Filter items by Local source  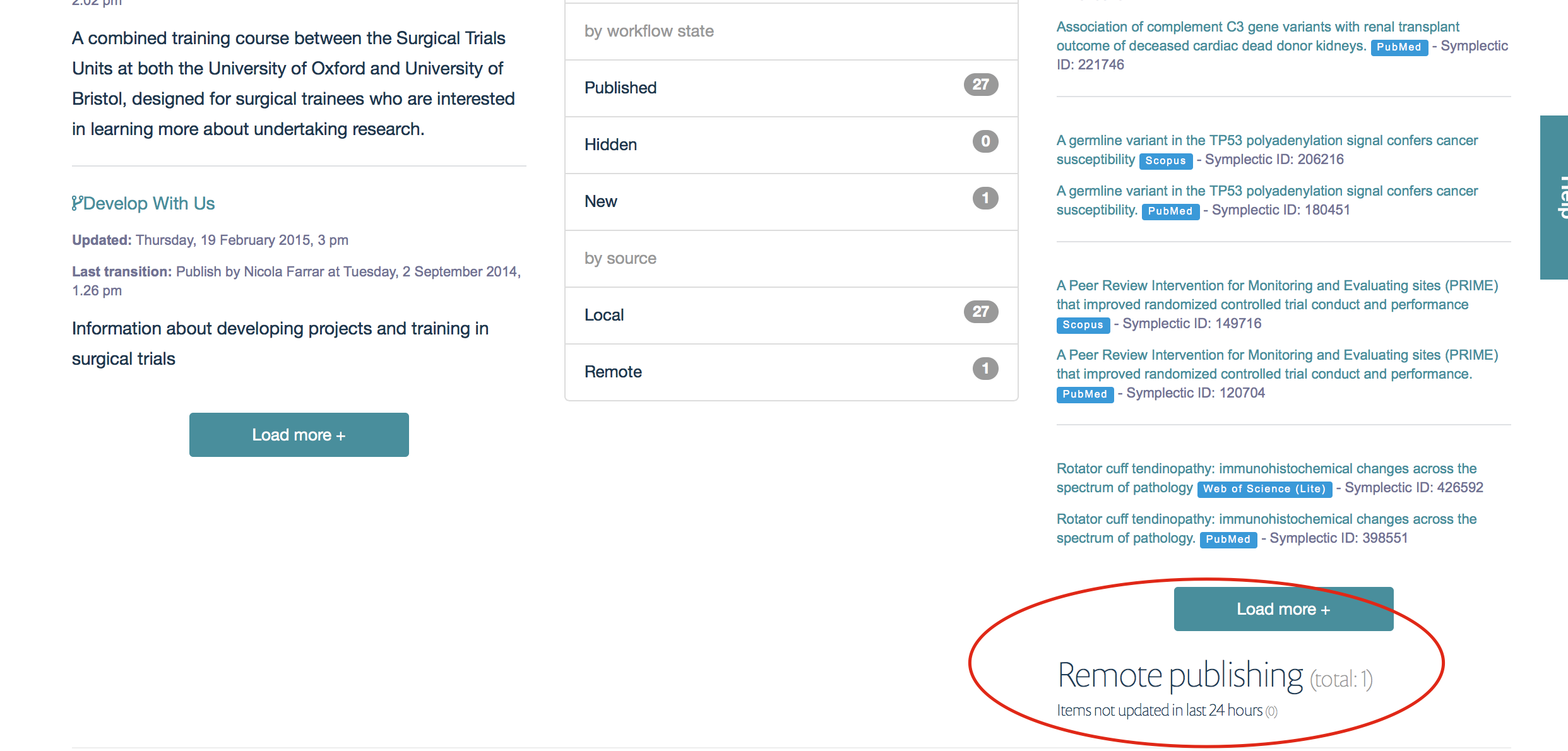(604, 315)
